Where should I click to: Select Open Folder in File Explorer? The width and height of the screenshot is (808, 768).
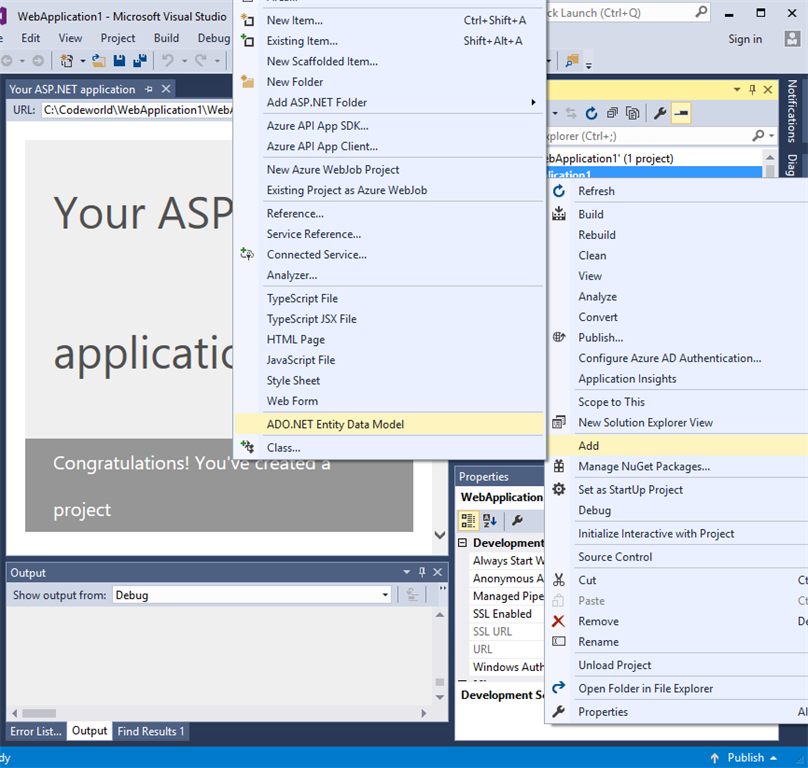677,689
